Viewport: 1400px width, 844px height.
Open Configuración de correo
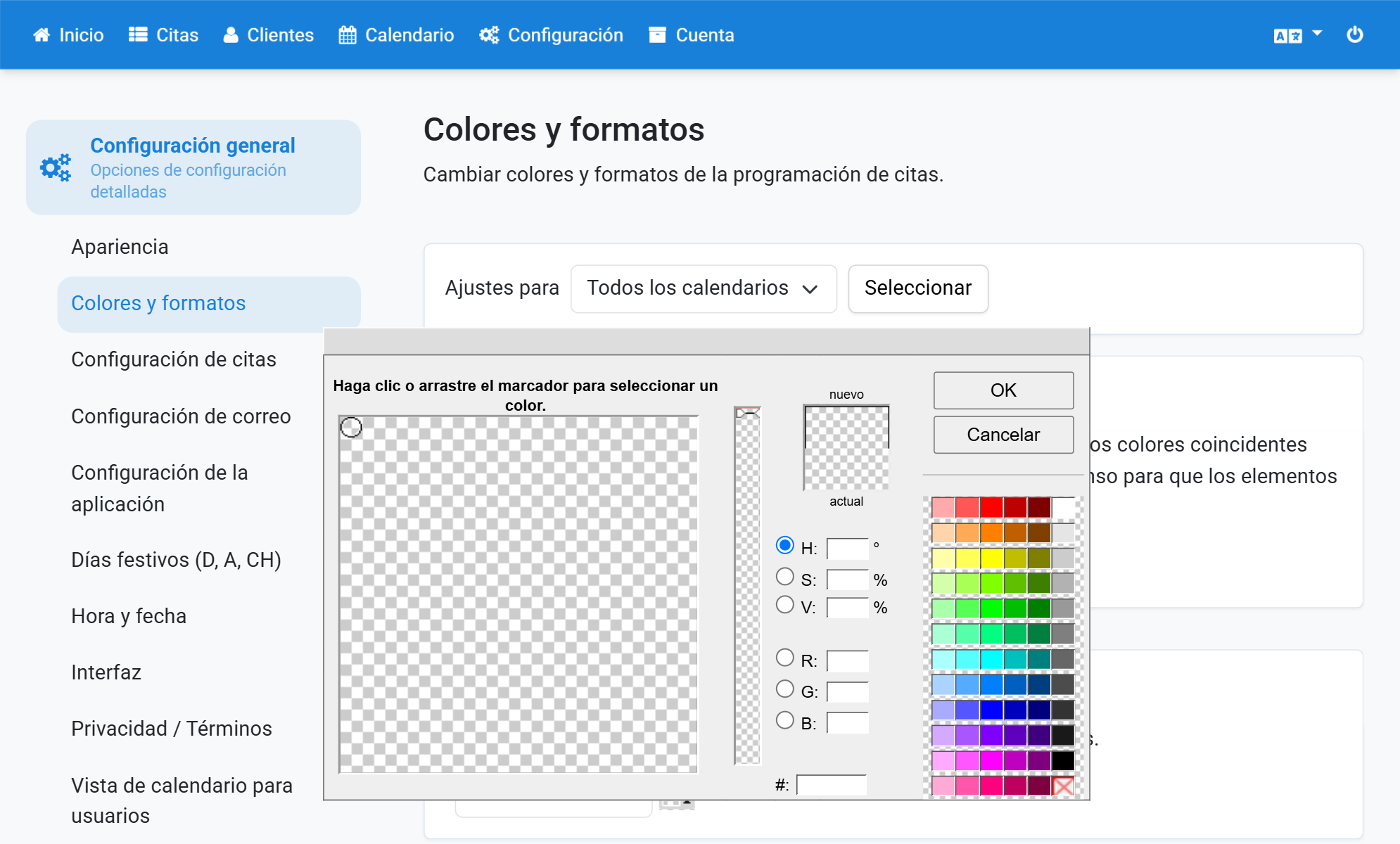[x=181, y=416]
